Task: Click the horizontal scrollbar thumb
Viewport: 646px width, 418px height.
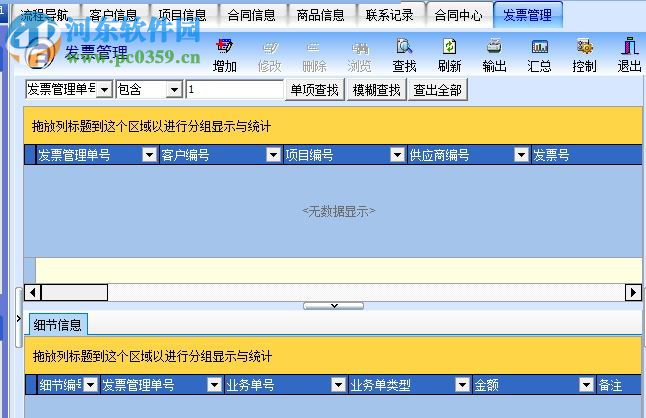Action: tap(75, 292)
